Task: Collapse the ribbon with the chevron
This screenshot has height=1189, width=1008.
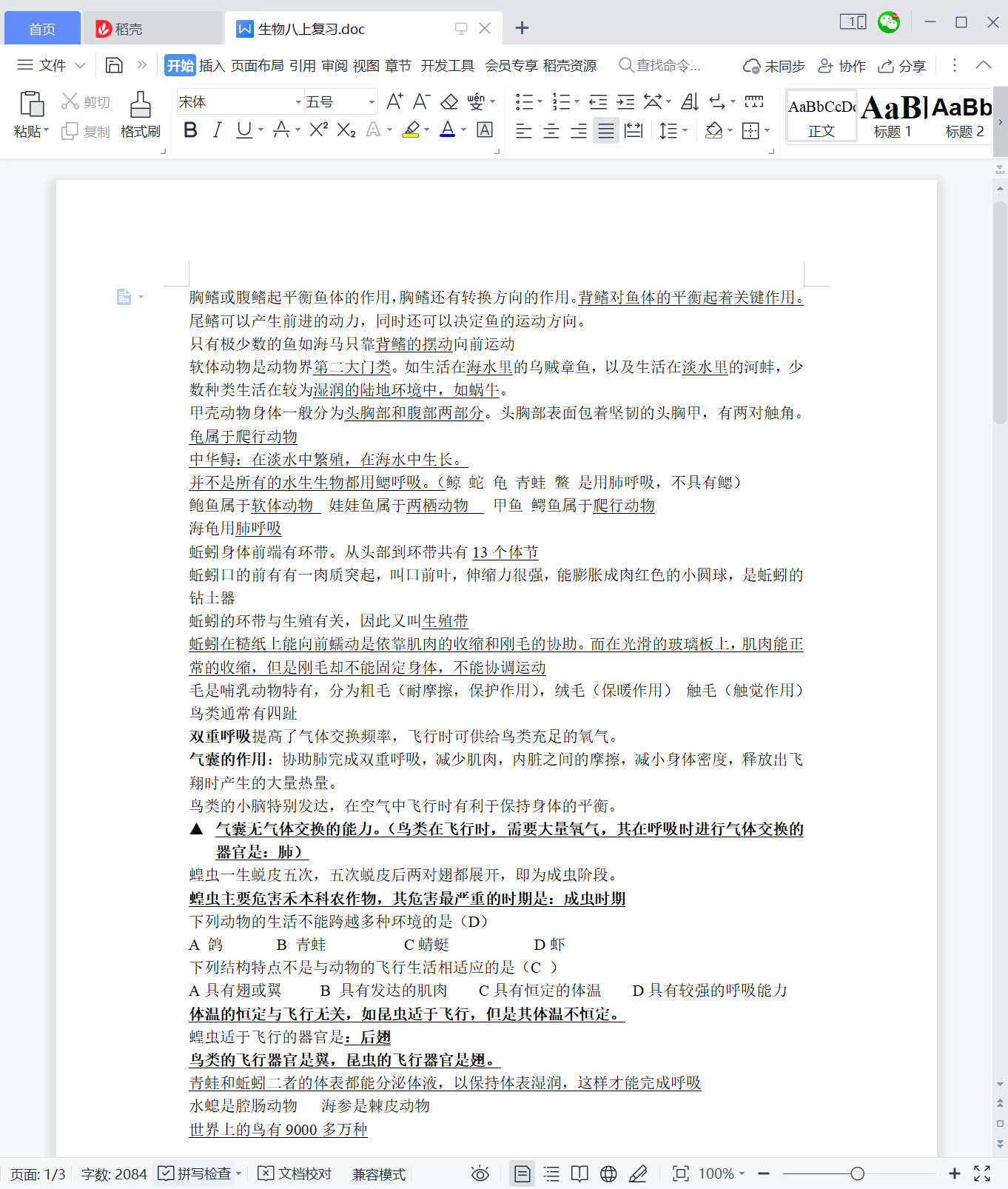Action: [984, 65]
